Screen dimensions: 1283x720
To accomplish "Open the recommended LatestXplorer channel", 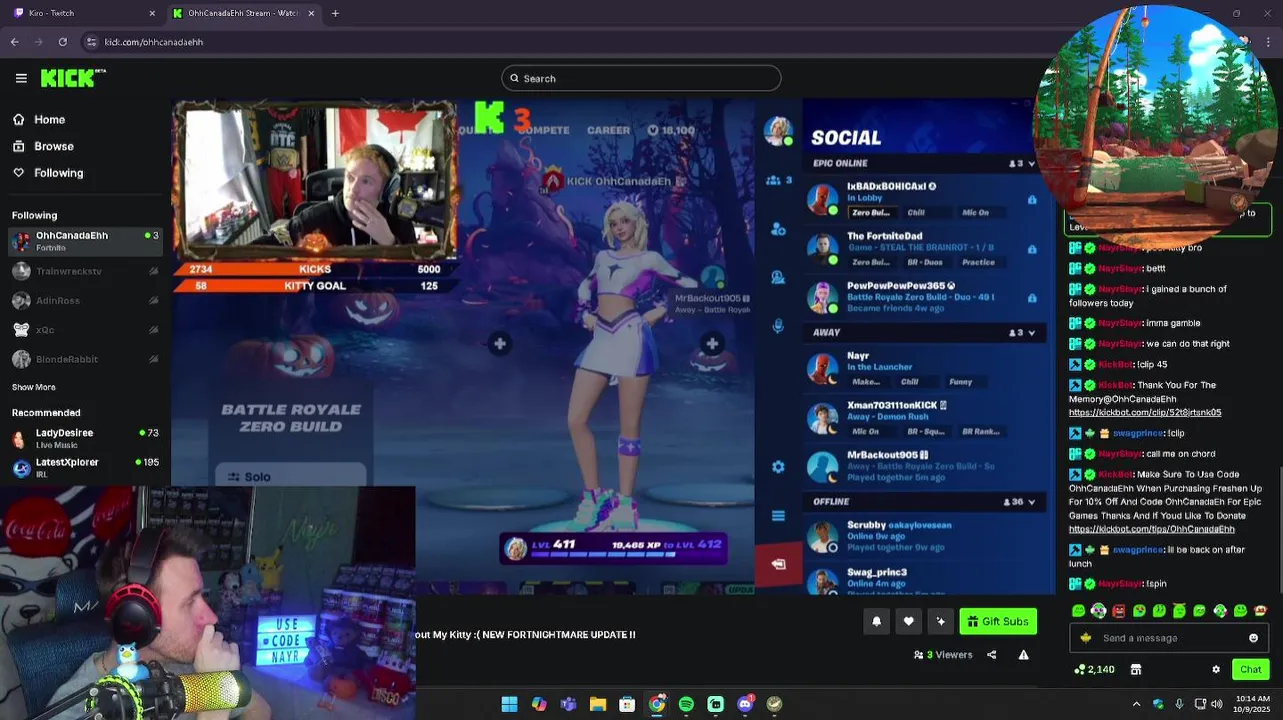I will [x=84, y=467].
